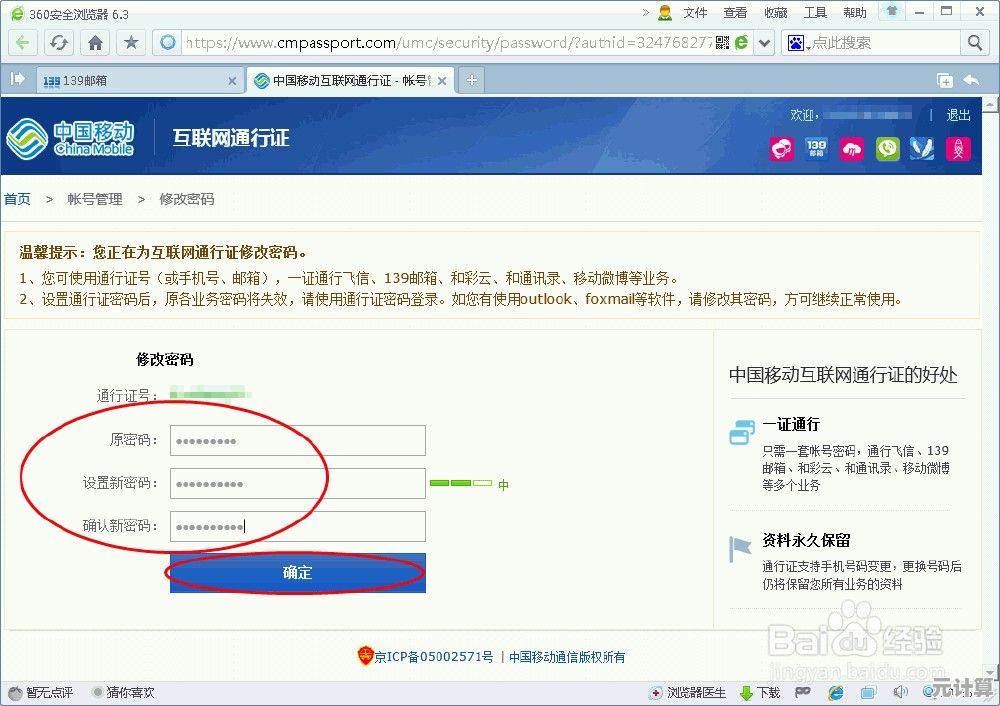Run search with the magnifier icon
Image resolution: width=1000 pixels, height=706 pixels.
(x=975, y=43)
